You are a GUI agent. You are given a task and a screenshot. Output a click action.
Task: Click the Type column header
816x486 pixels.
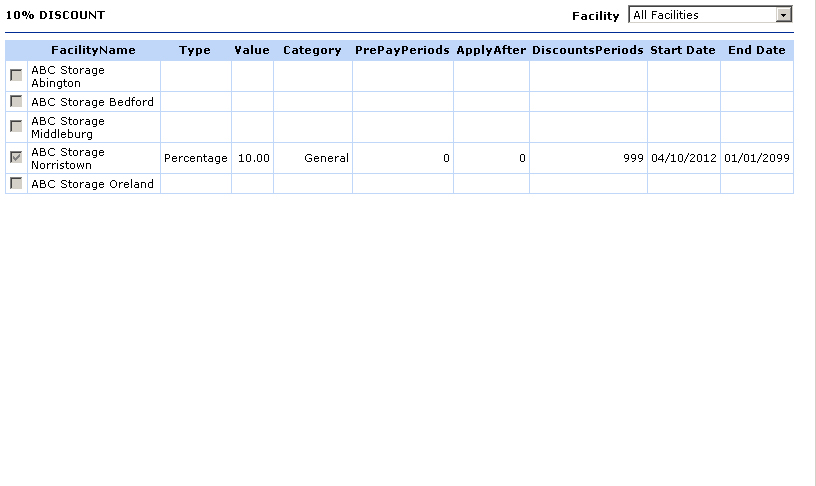pos(195,50)
